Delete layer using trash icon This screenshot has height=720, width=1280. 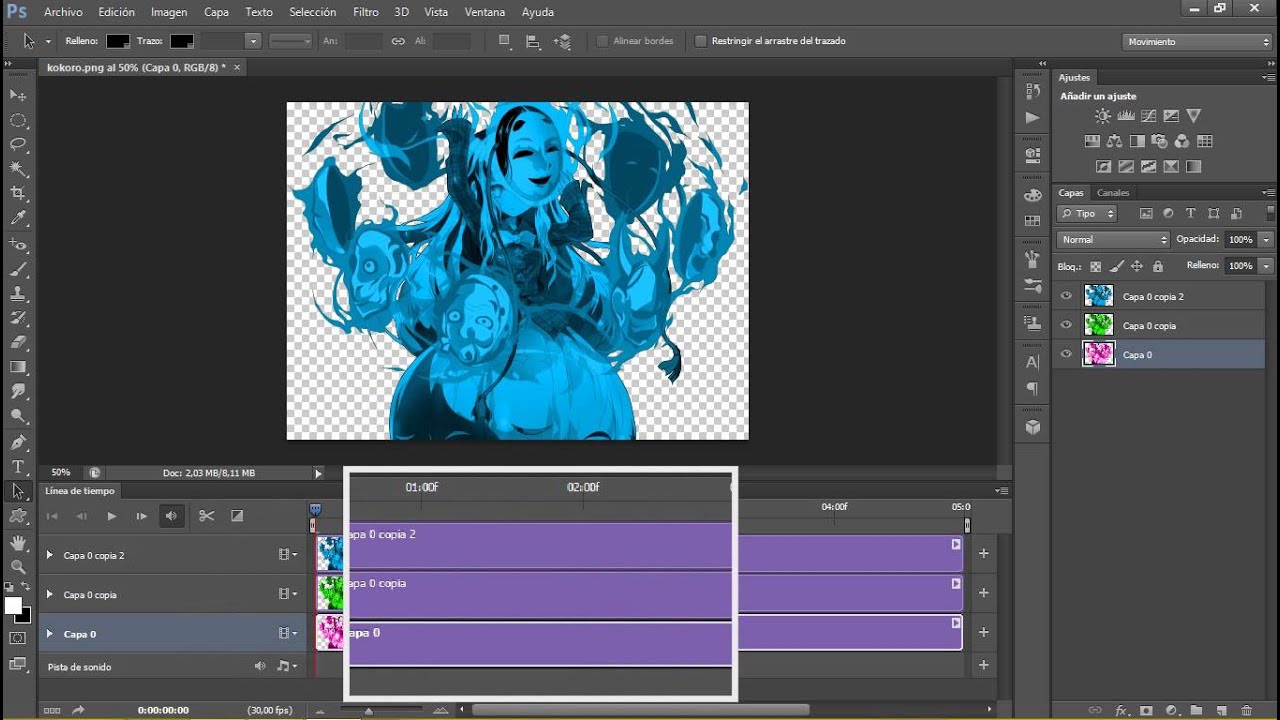tap(1247, 710)
